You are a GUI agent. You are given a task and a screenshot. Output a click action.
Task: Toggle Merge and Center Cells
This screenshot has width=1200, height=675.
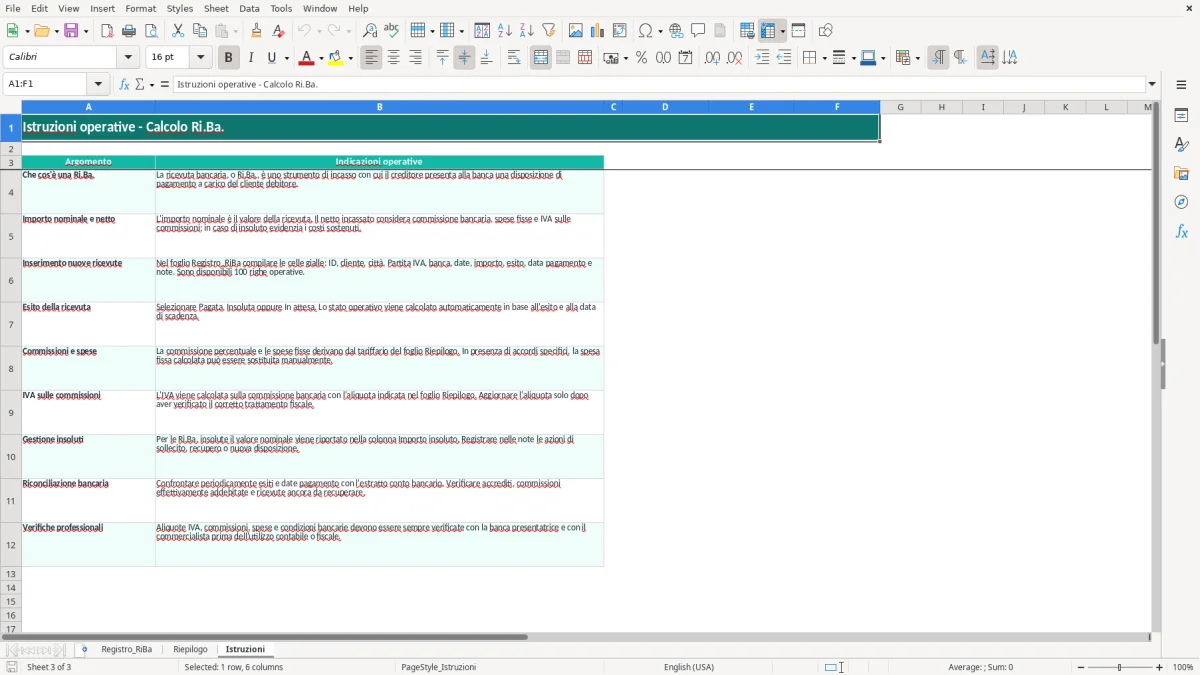click(541, 58)
